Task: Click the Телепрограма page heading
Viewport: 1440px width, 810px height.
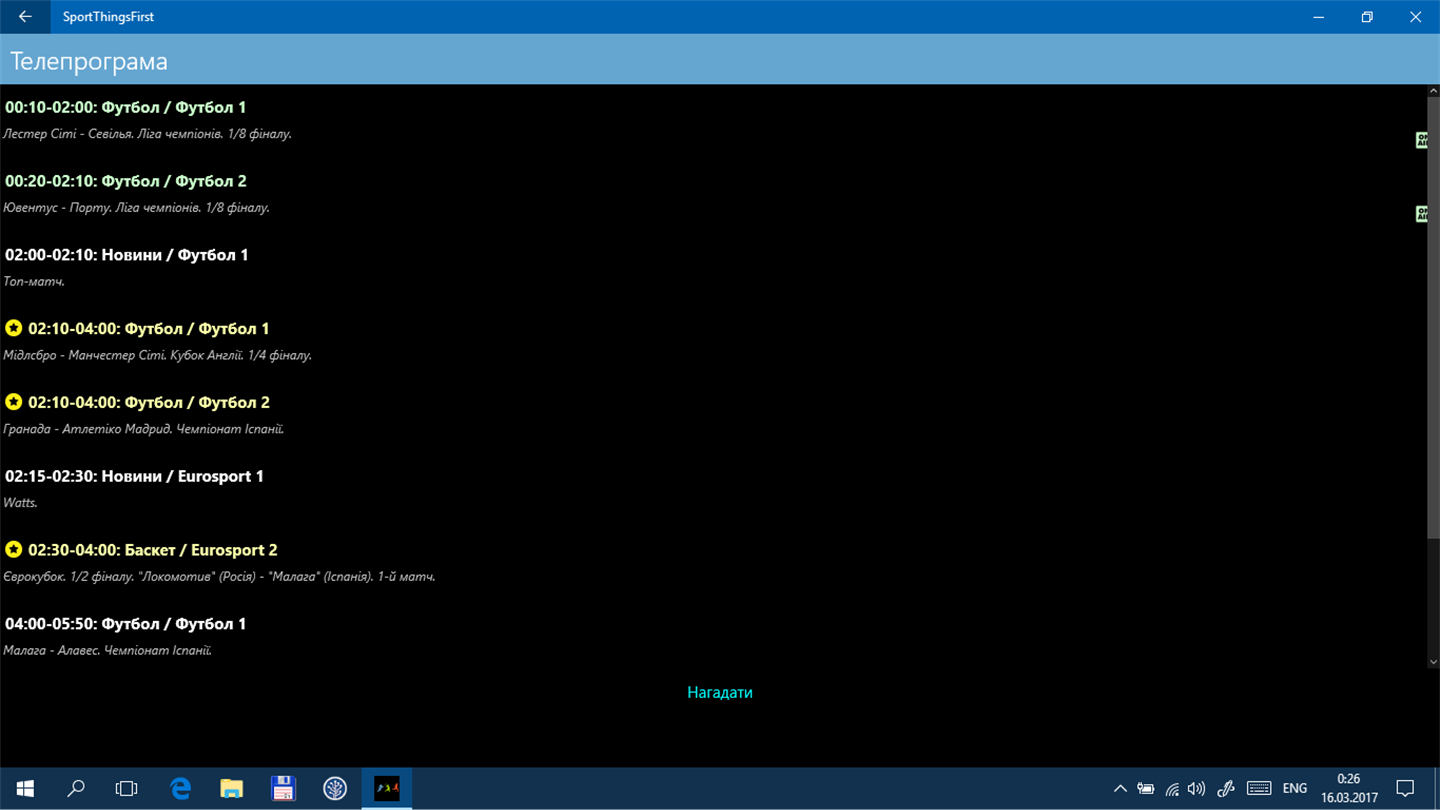Action: coord(89,61)
